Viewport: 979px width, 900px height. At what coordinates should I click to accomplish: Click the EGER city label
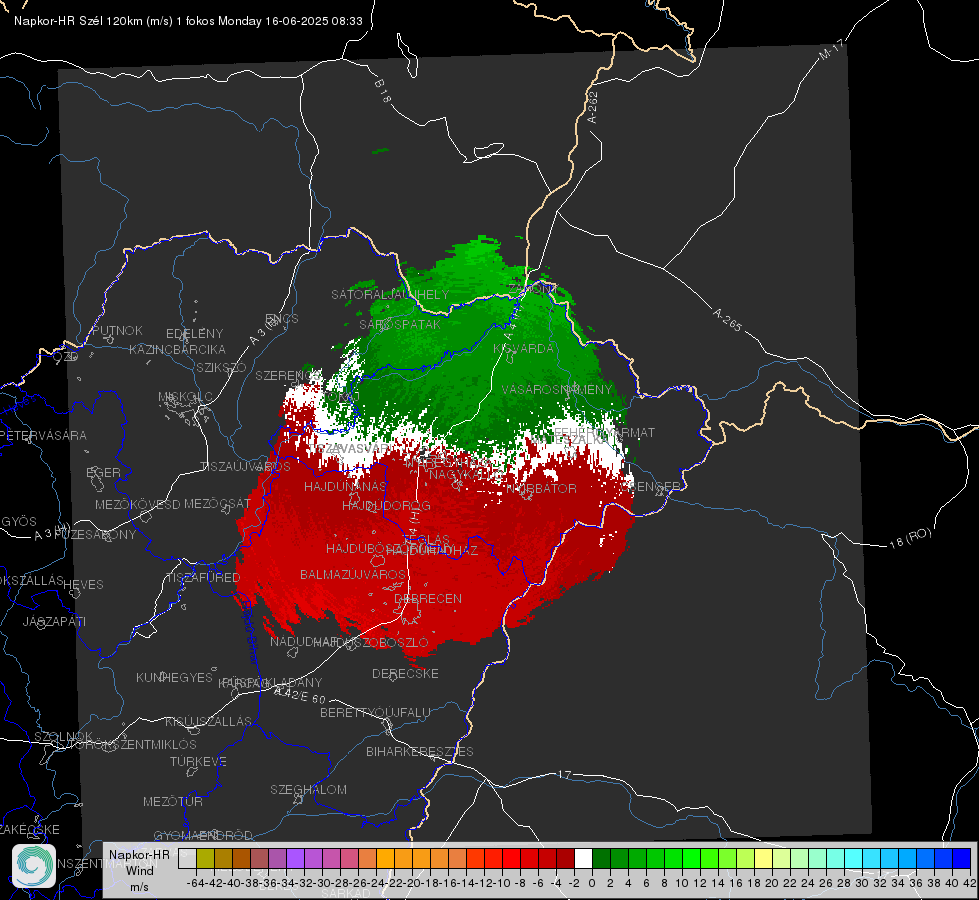point(104,473)
